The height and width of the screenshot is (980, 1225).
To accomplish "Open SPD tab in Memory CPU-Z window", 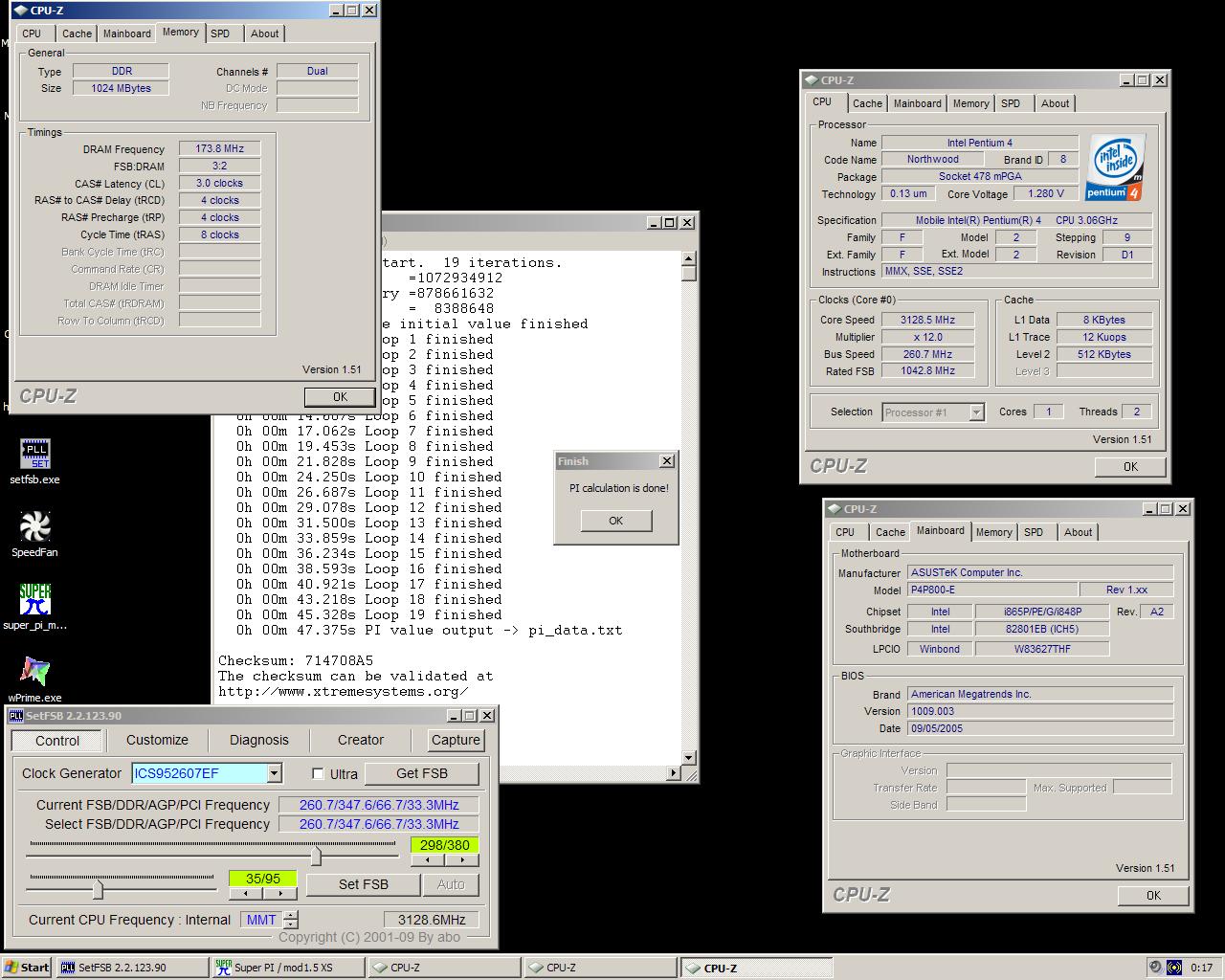I will (x=220, y=33).
